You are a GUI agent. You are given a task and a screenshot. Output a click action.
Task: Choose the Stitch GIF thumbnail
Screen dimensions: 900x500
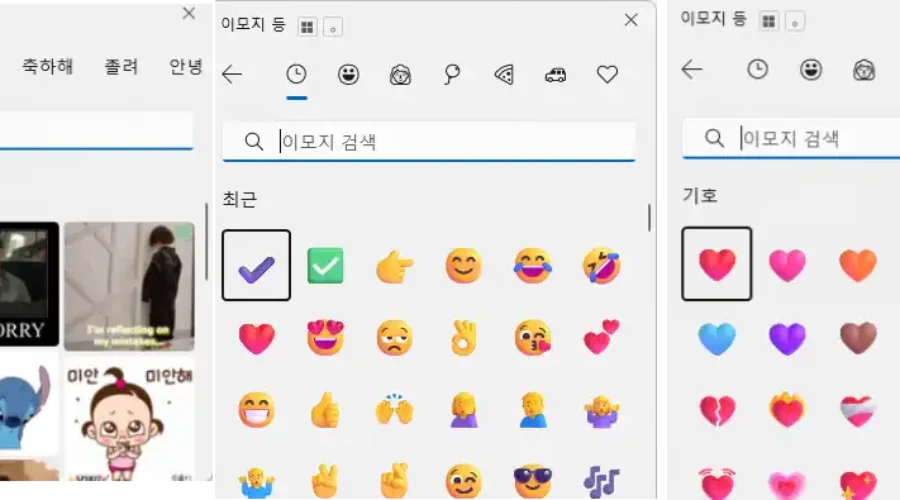29,408
